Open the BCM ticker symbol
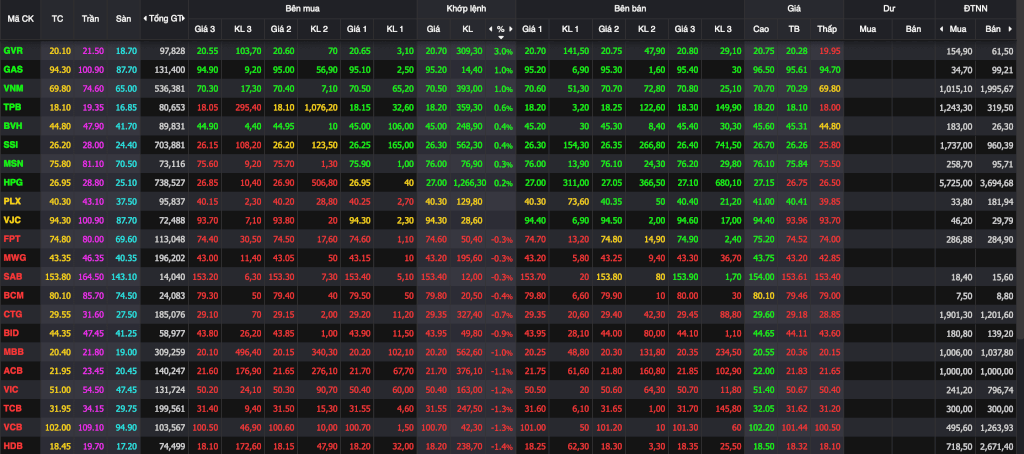Screen dimensions: 1024x454 [x=13, y=295]
